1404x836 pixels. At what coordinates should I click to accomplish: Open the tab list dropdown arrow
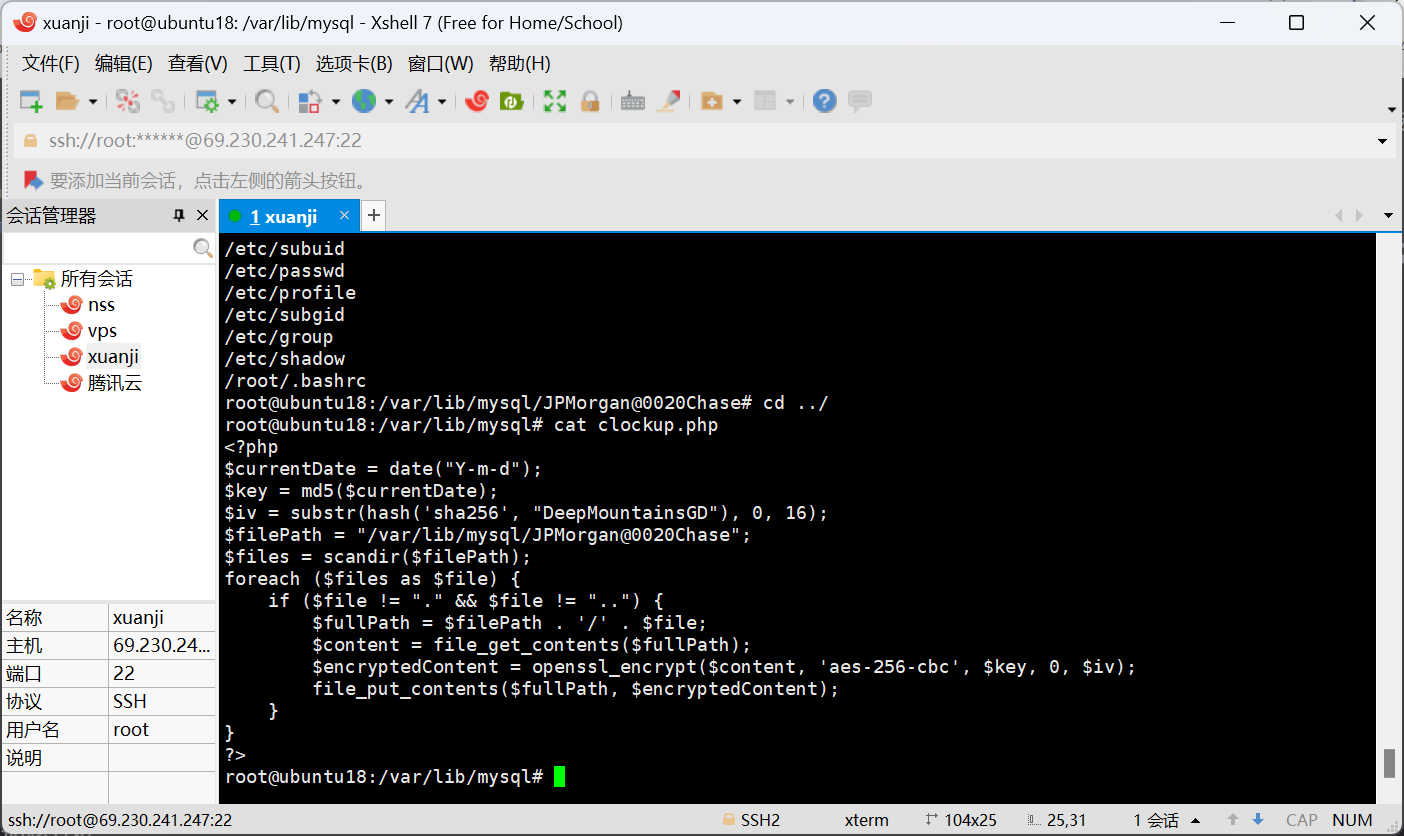point(1388,215)
